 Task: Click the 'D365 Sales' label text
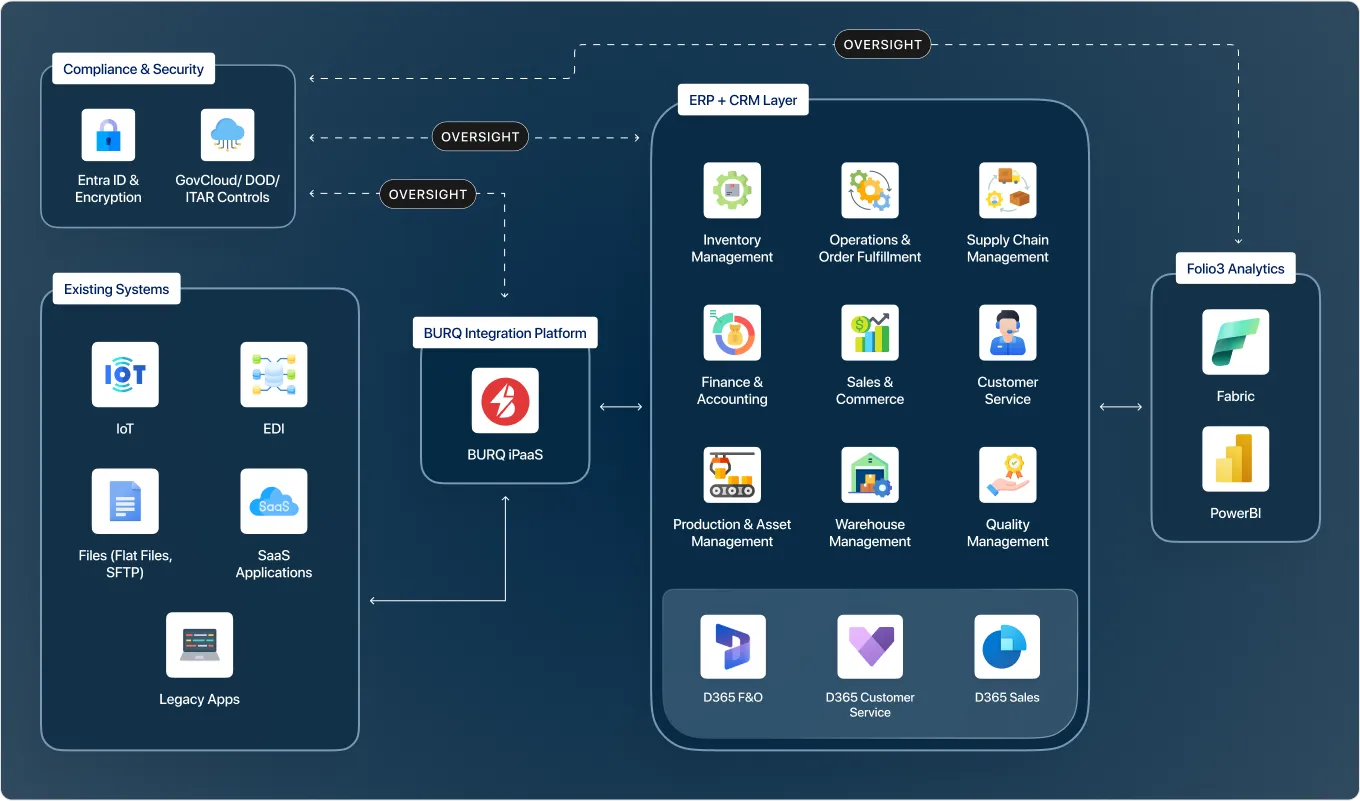coord(1007,697)
